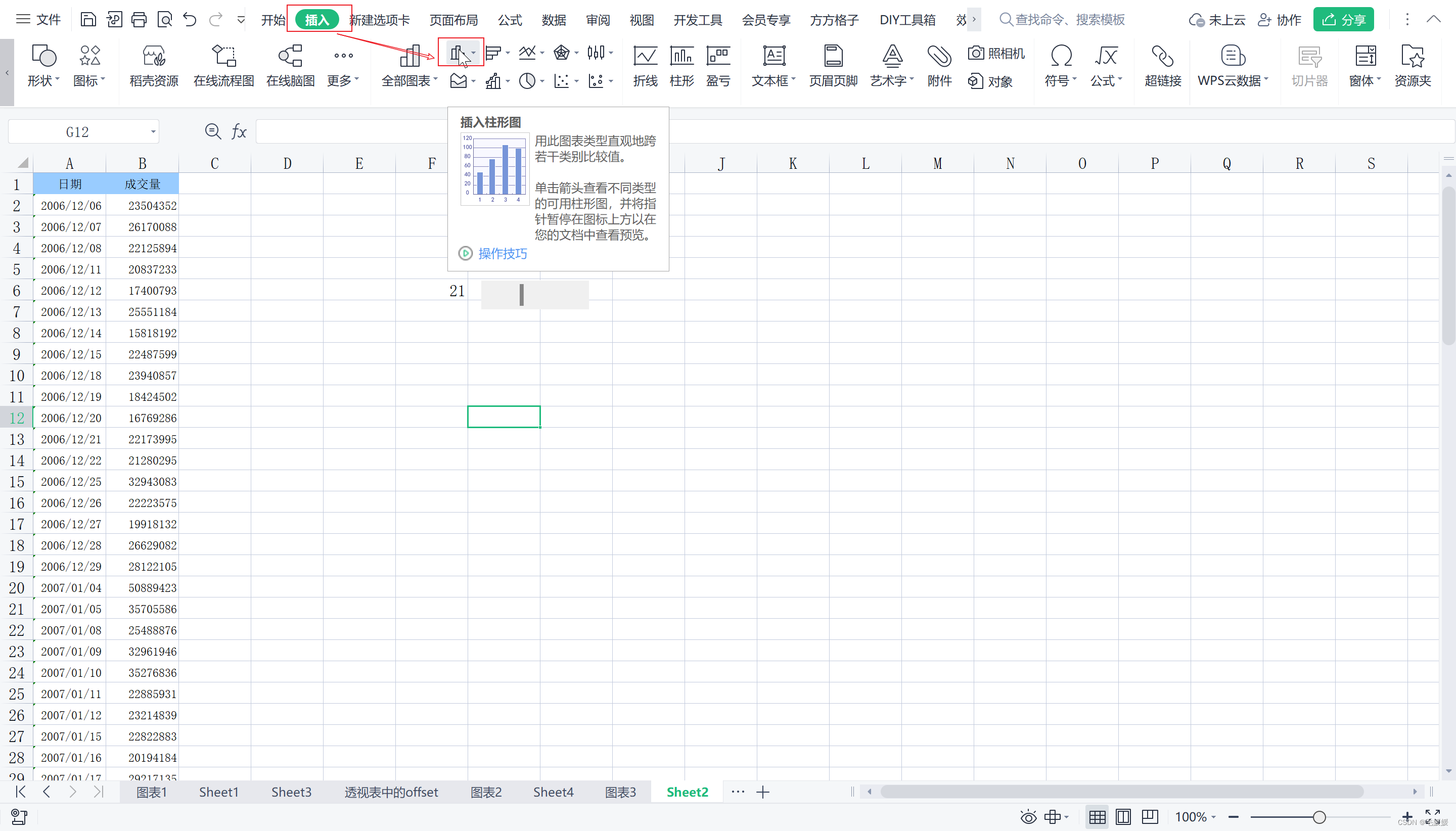The image size is (1456, 831).
Task: Open the 开发工具 tab
Action: [x=698, y=20]
